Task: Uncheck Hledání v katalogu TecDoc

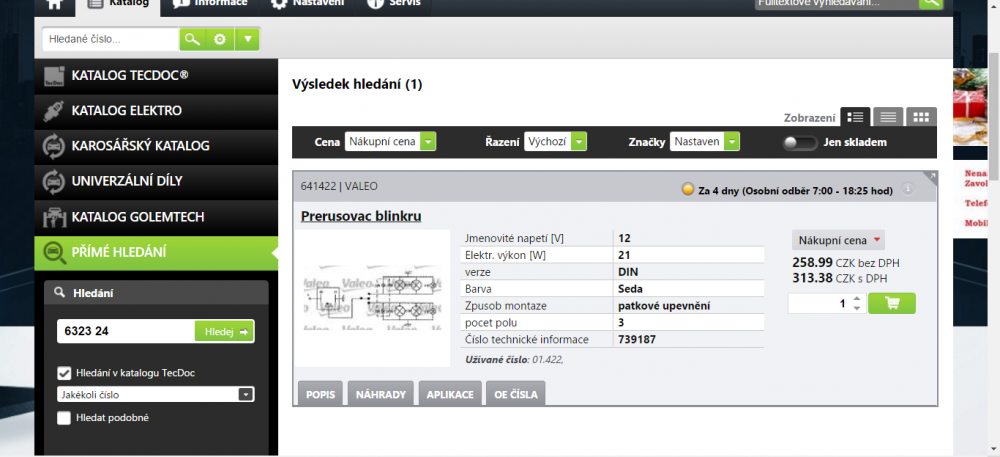Action: (x=64, y=373)
